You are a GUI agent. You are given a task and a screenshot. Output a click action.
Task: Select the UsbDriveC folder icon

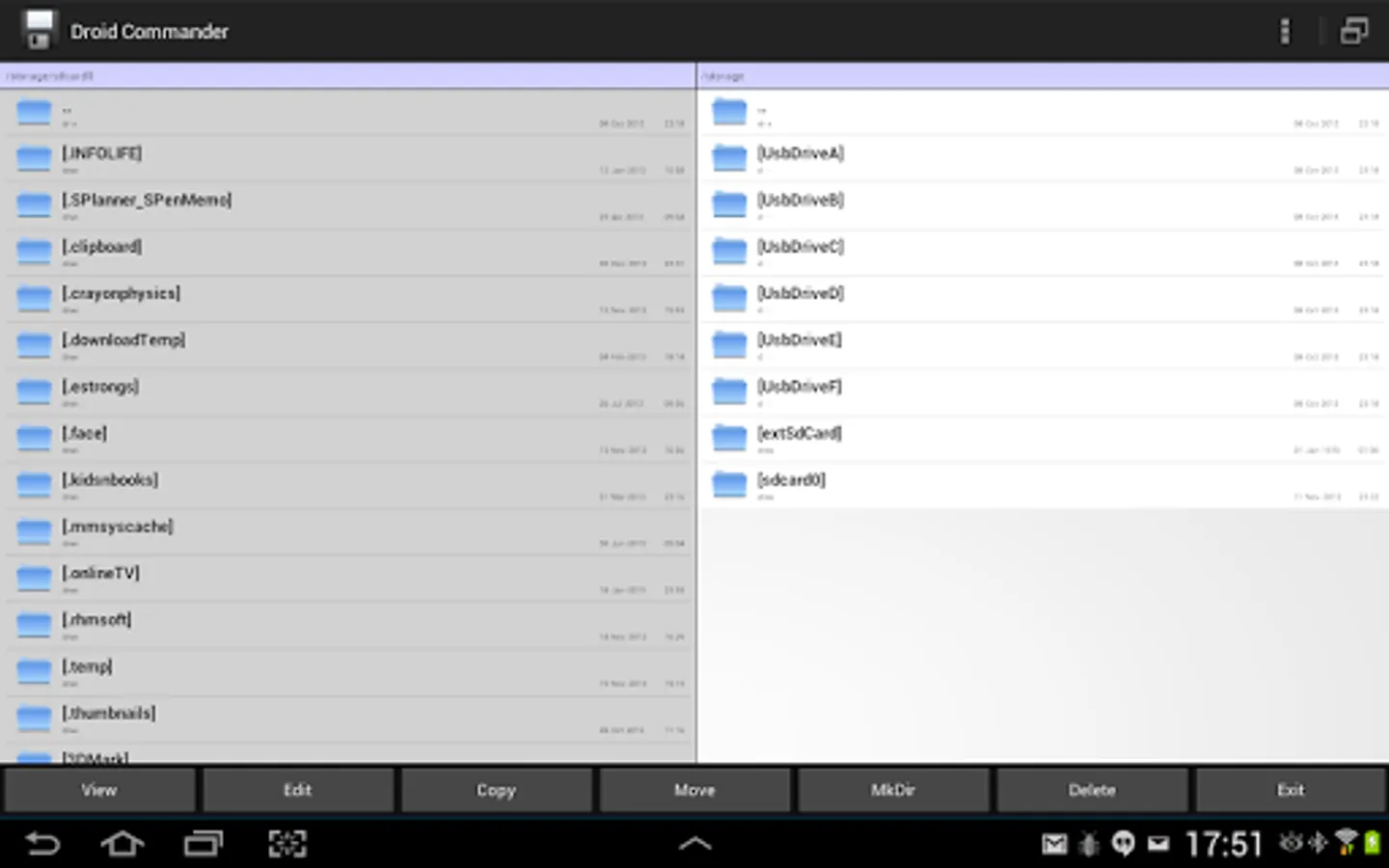(x=729, y=252)
